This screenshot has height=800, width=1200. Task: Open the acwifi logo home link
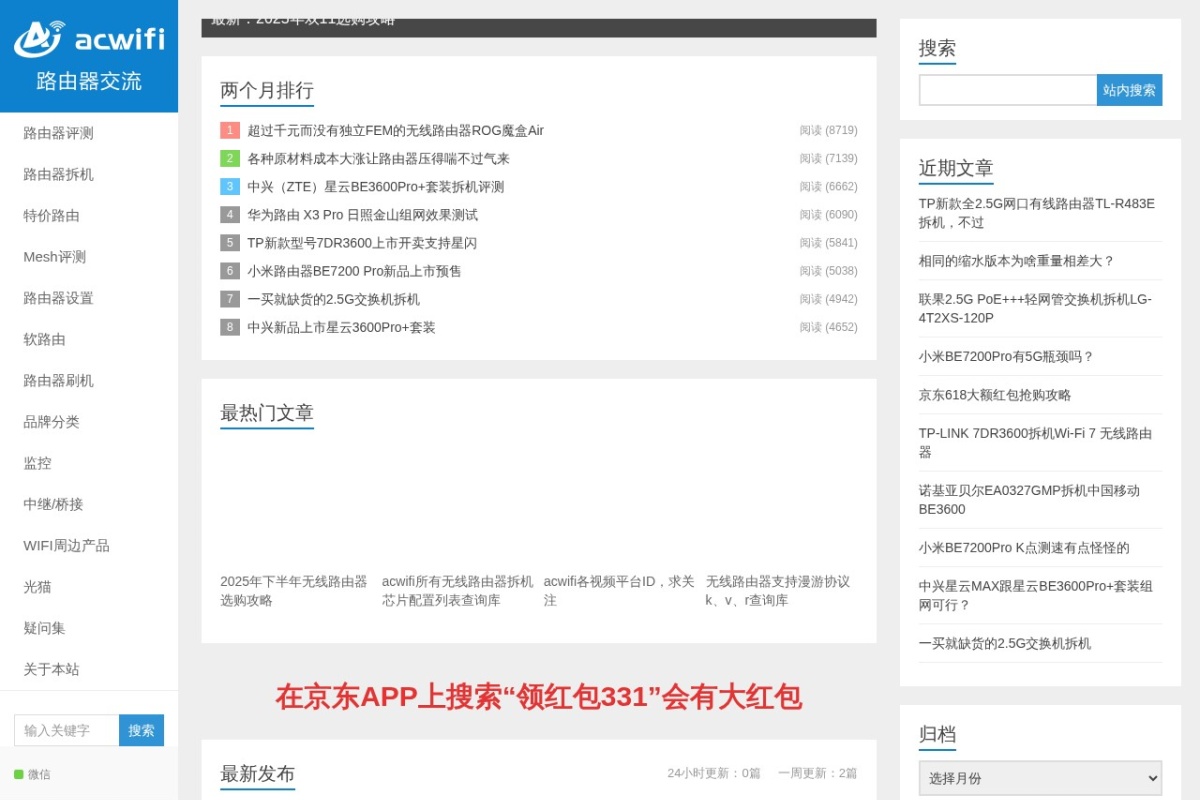pyautogui.click(x=89, y=56)
